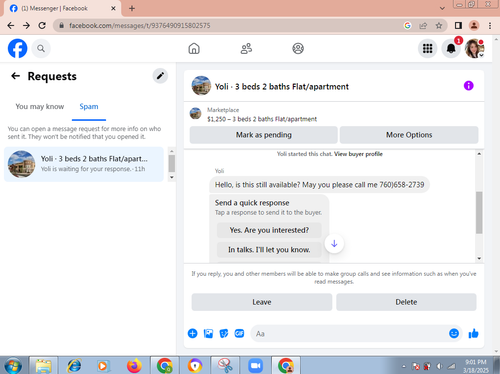Close the Messenger Facebook tab

point(113,8)
